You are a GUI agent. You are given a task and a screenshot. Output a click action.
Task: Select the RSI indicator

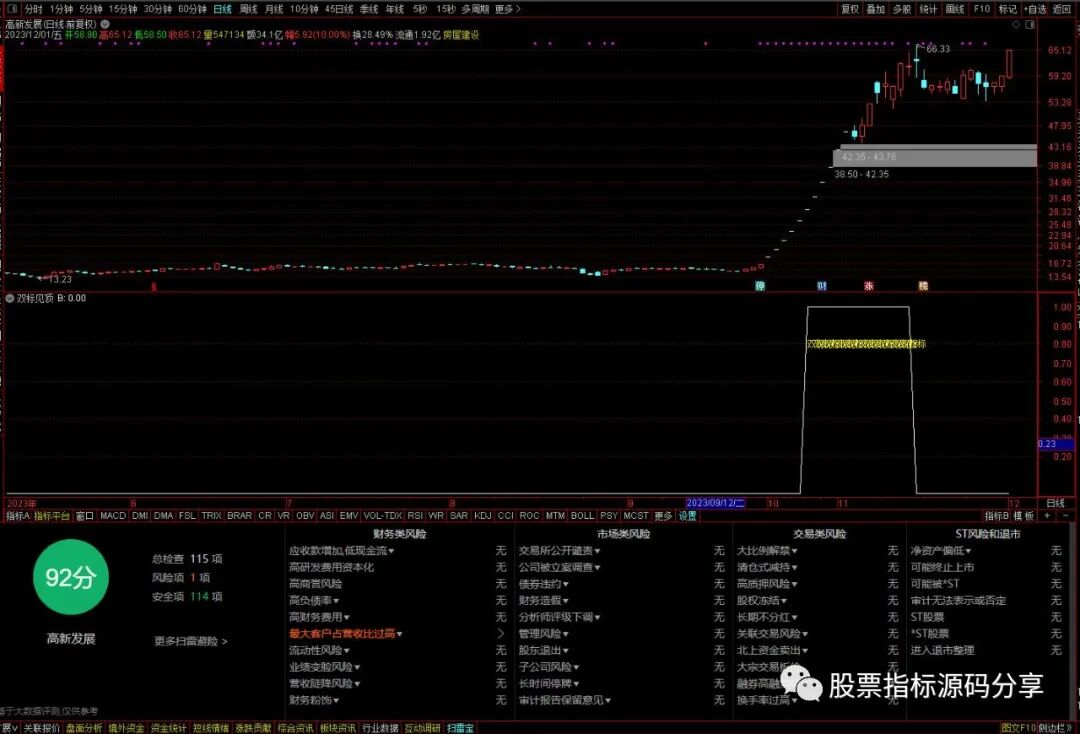[415, 516]
